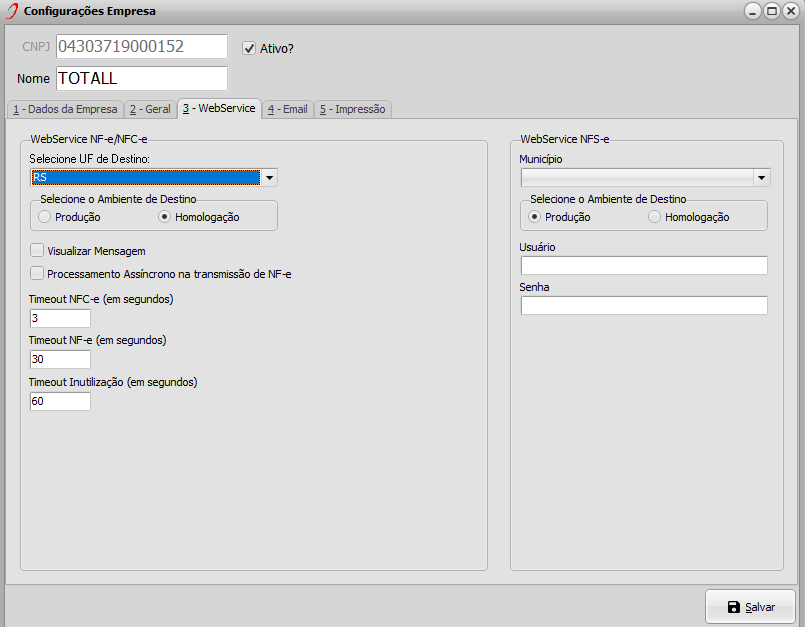Screen dimensions: 805x627
Task: Enable Visualizar Mensagem checkbox
Action: tap(37, 251)
